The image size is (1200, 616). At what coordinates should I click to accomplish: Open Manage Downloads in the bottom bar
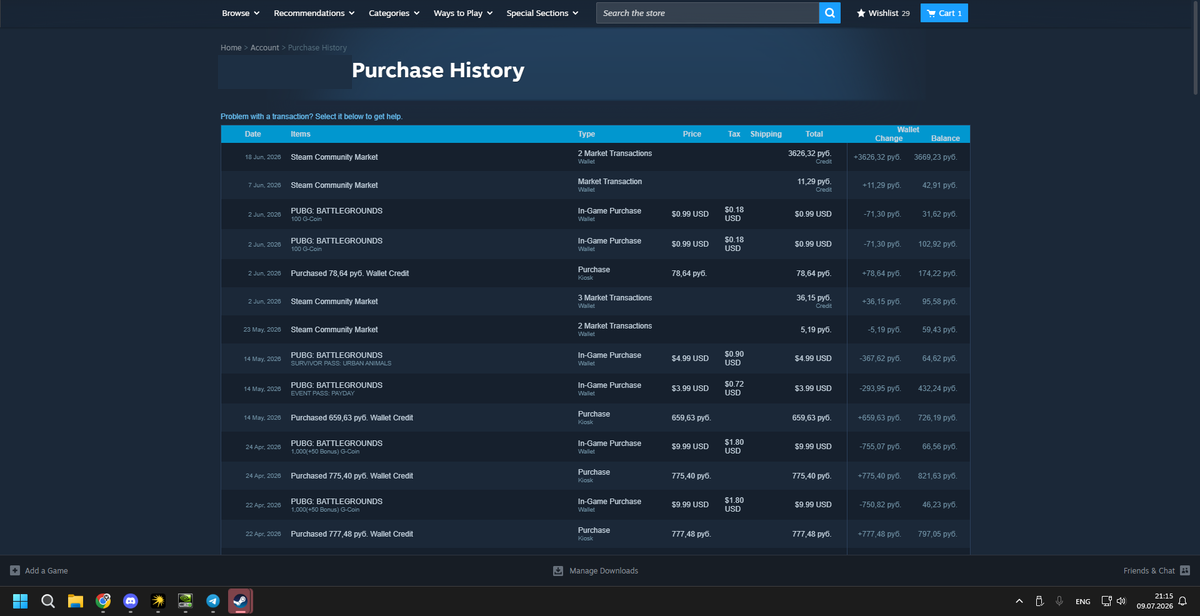click(595, 570)
